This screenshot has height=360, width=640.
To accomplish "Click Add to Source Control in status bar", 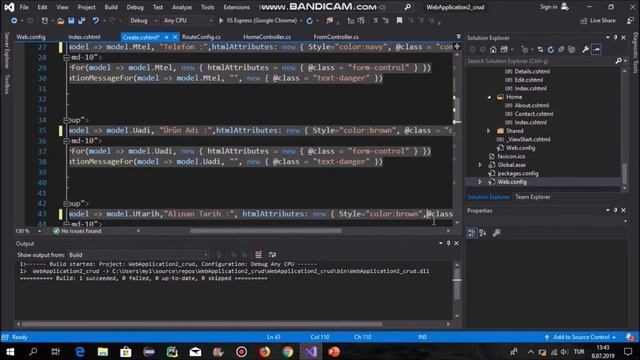I will coord(581,337).
